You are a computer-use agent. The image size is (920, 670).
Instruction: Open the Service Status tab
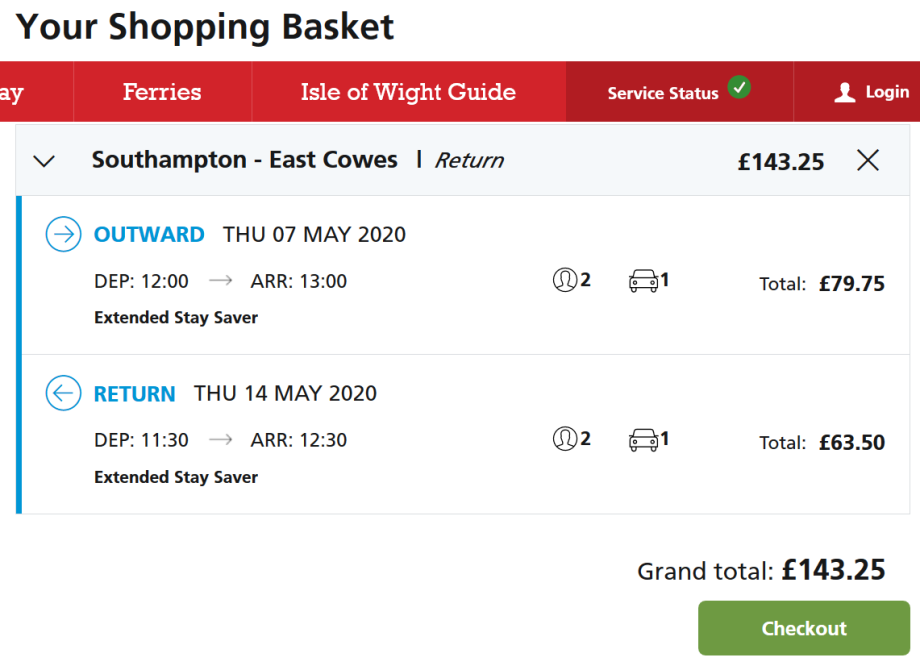(663, 93)
